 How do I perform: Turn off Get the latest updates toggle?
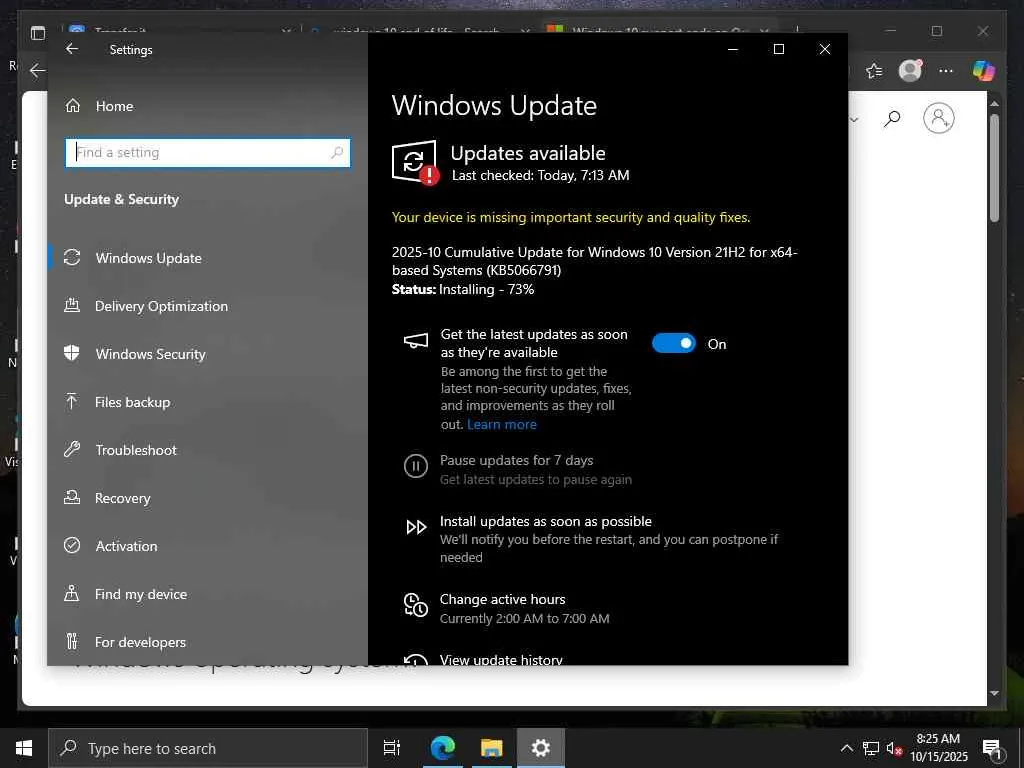pyautogui.click(x=673, y=344)
